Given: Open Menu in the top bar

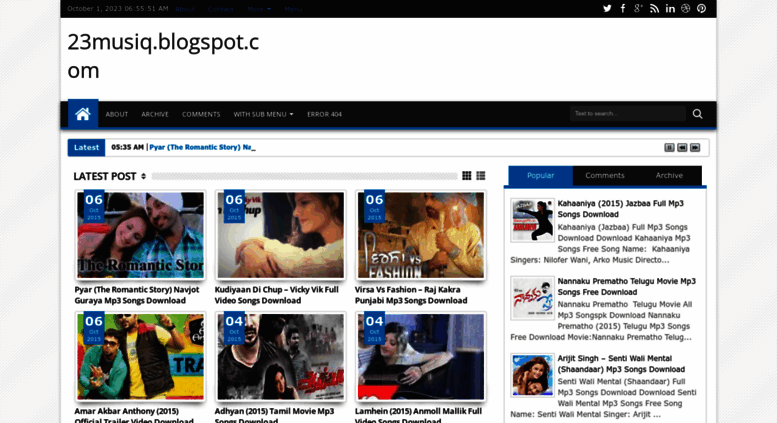Looking at the screenshot, I should pos(293,9).
